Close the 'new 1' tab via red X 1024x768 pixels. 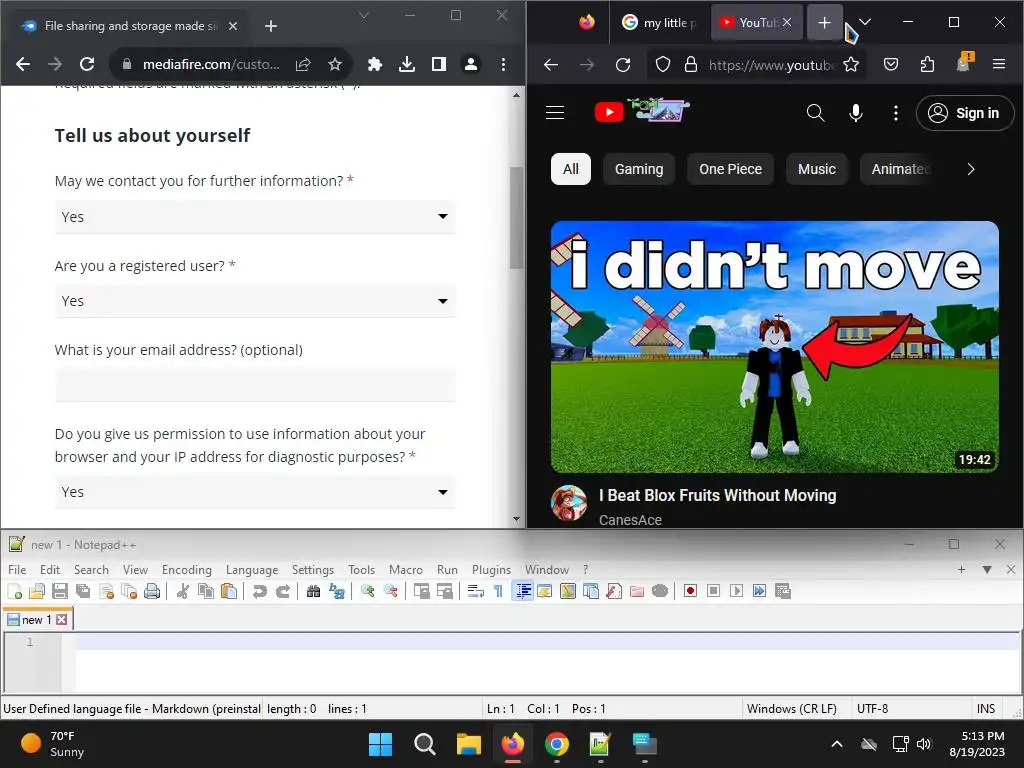[61, 620]
